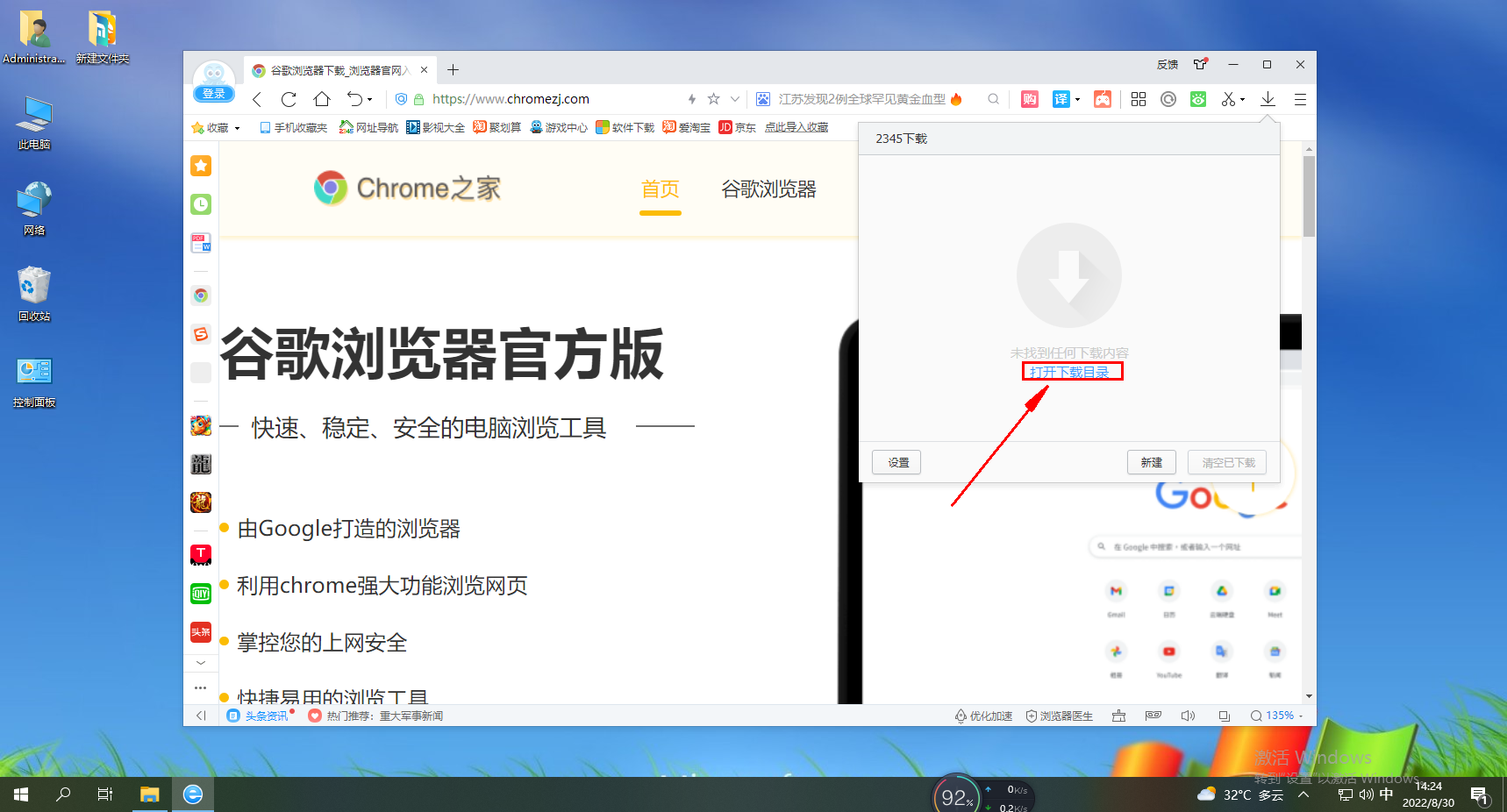Image resolution: width=1507 pixels, height=812 pixels.
Task: Open sidebar green clock history icon
Action: pos(201,204)
